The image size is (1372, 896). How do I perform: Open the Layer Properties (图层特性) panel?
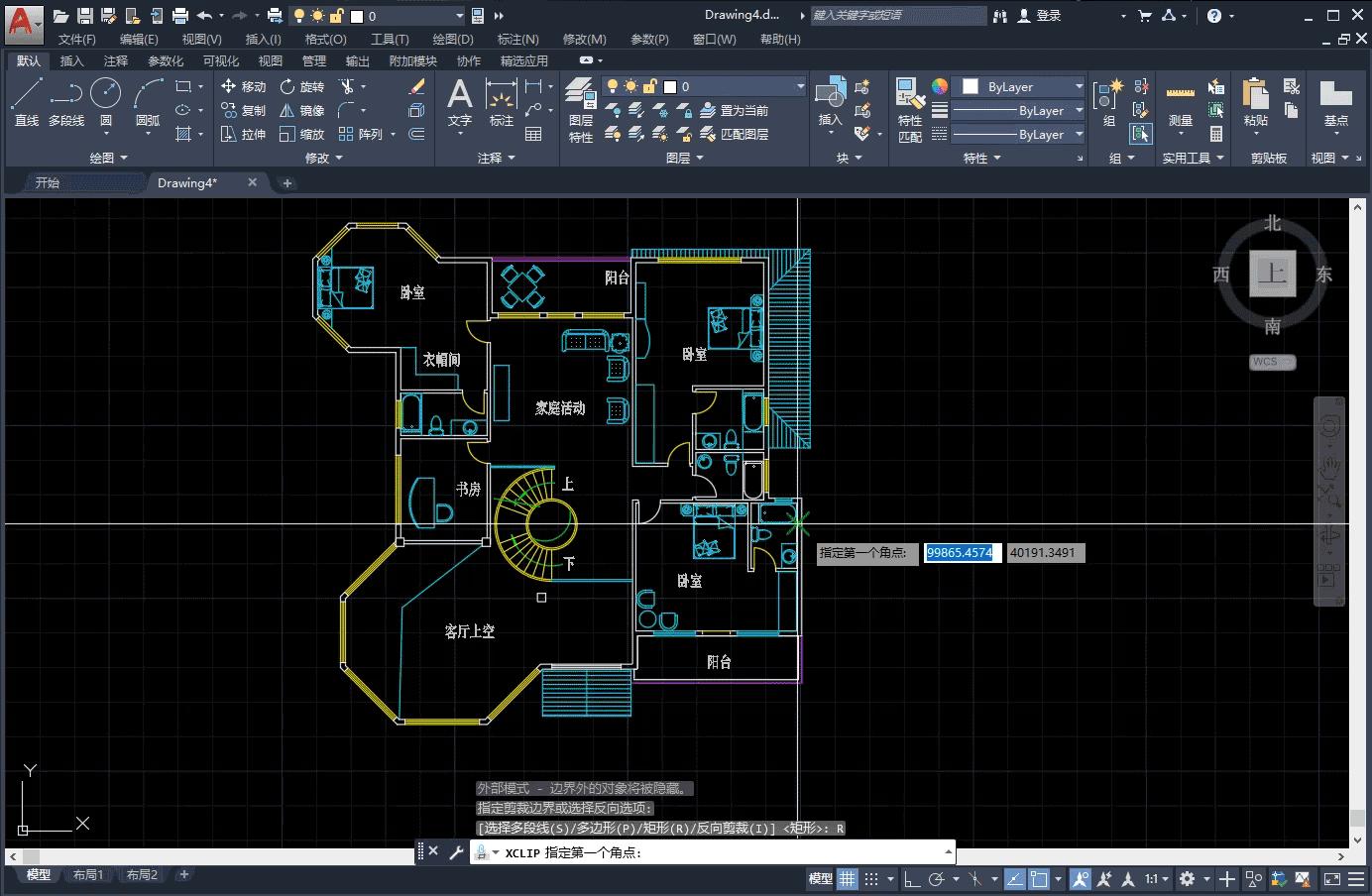[x=581, y=110]
